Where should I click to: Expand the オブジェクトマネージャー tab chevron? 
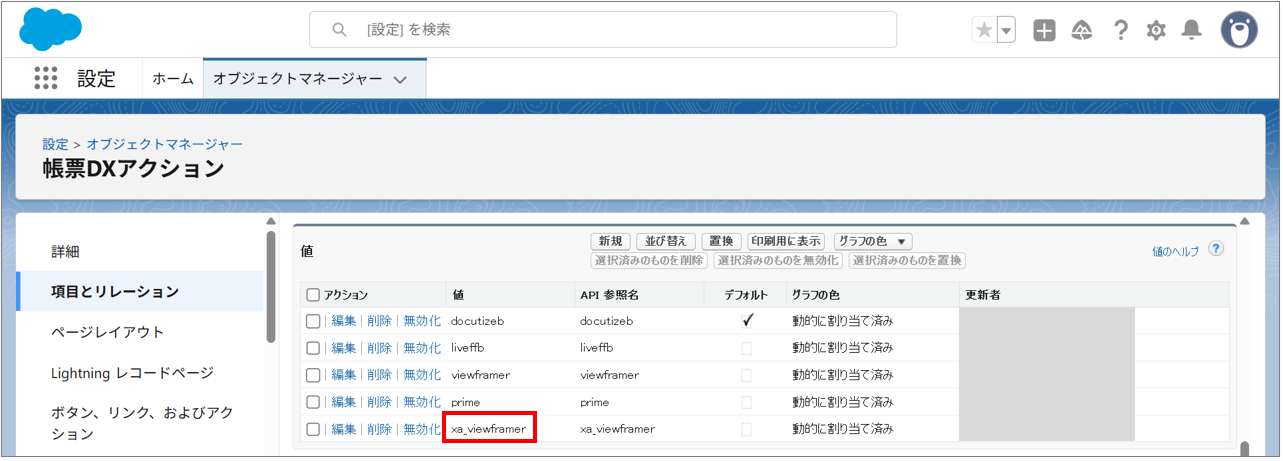(x=400, y=80)
